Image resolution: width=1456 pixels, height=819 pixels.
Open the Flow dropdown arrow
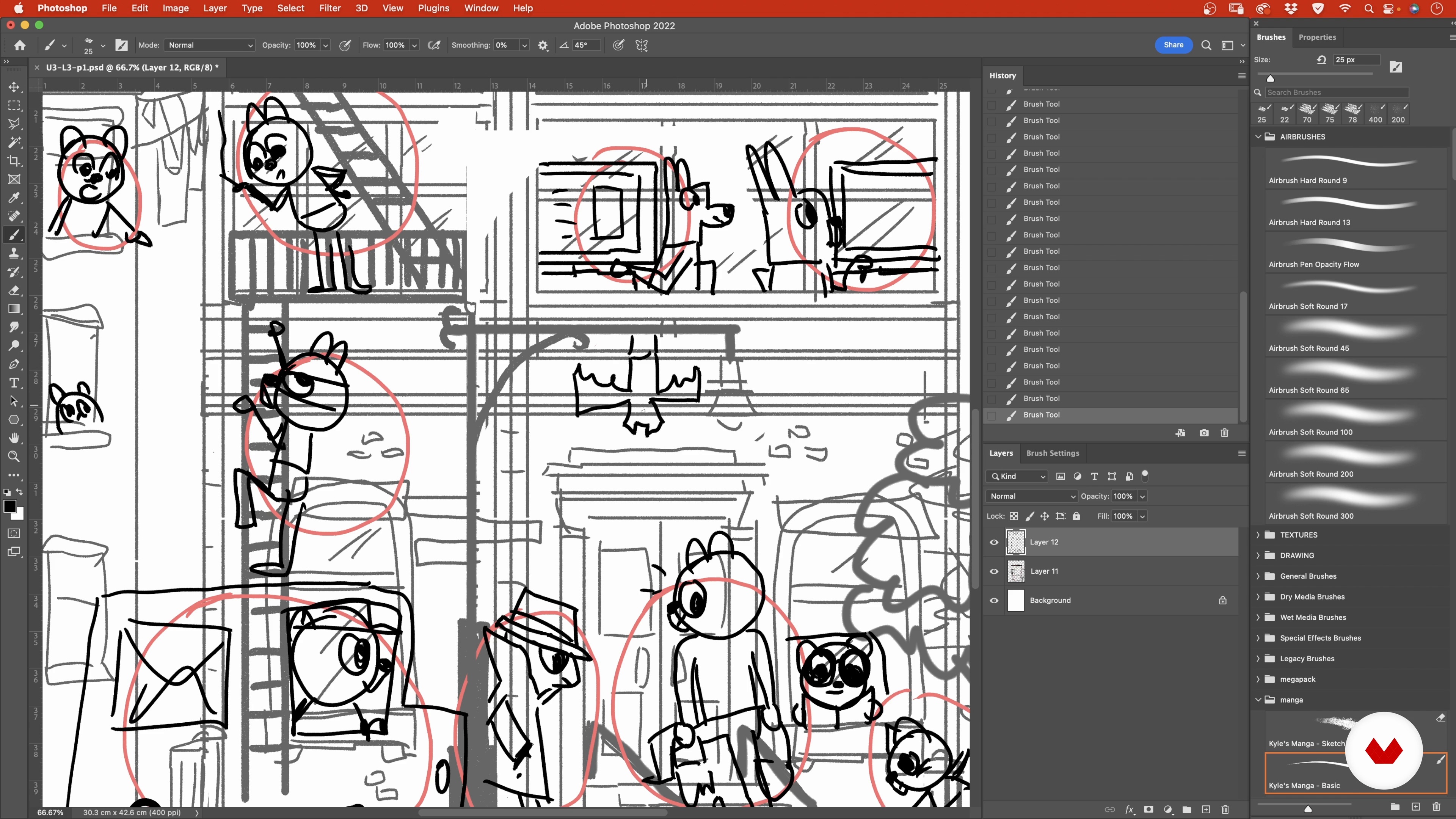point(414,45)
